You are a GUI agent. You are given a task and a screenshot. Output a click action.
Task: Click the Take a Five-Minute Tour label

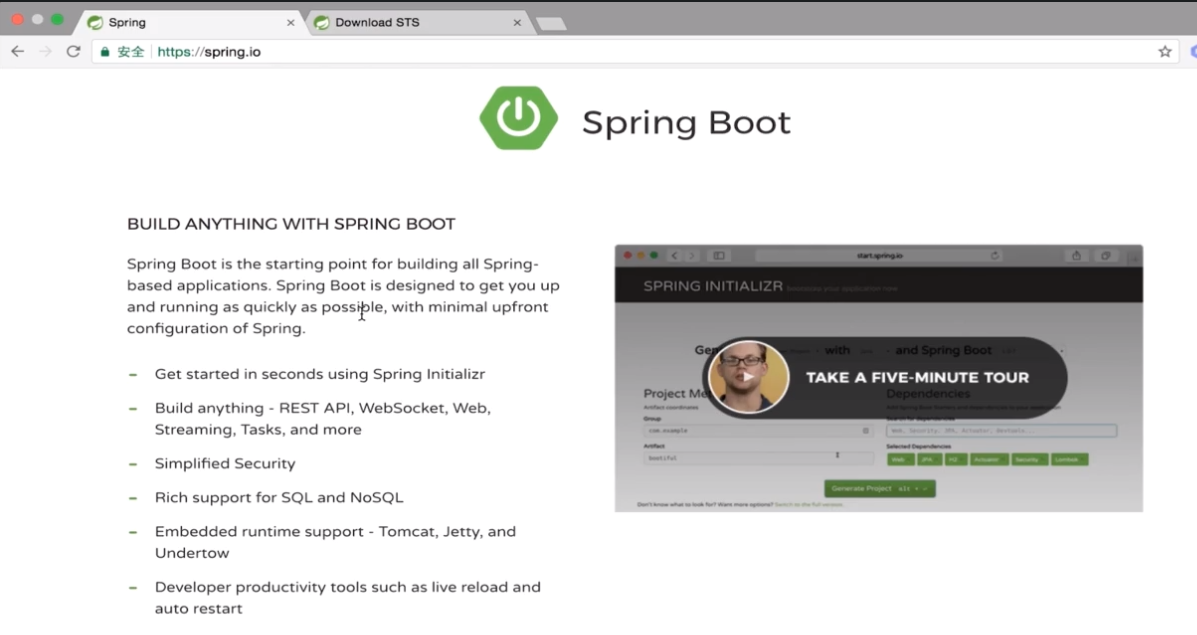coord(917,377)
